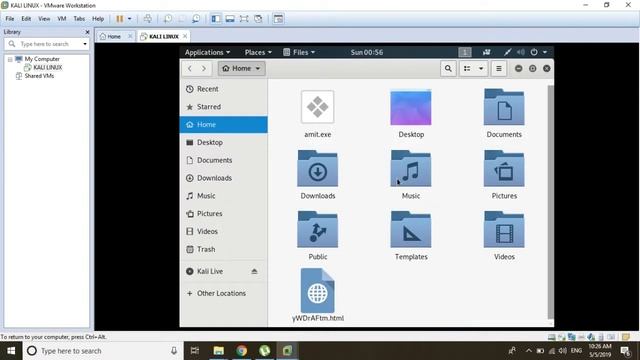Image resolution: width=640 pixels, height=360 pixels.
Task: Click the Kali top bar pen icon
Action: coord(507,52)
